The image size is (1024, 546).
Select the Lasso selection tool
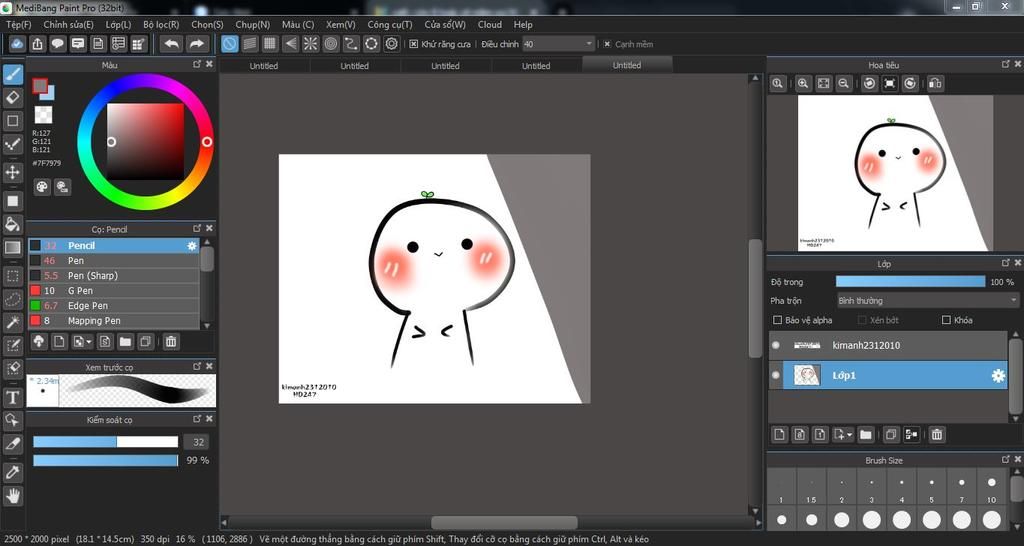[x=12, y=299]
